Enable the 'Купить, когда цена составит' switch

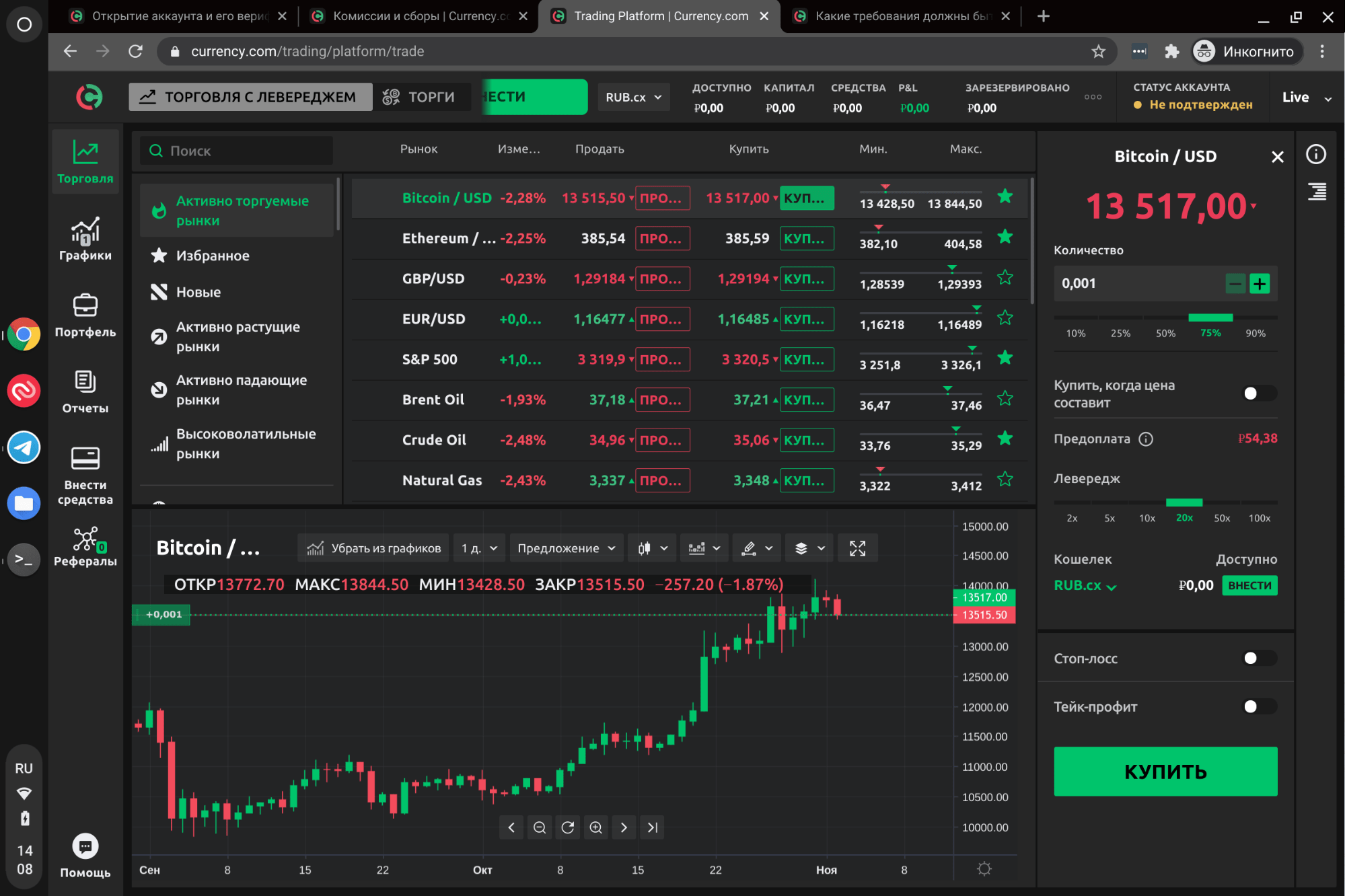[x=1259, y=394]
